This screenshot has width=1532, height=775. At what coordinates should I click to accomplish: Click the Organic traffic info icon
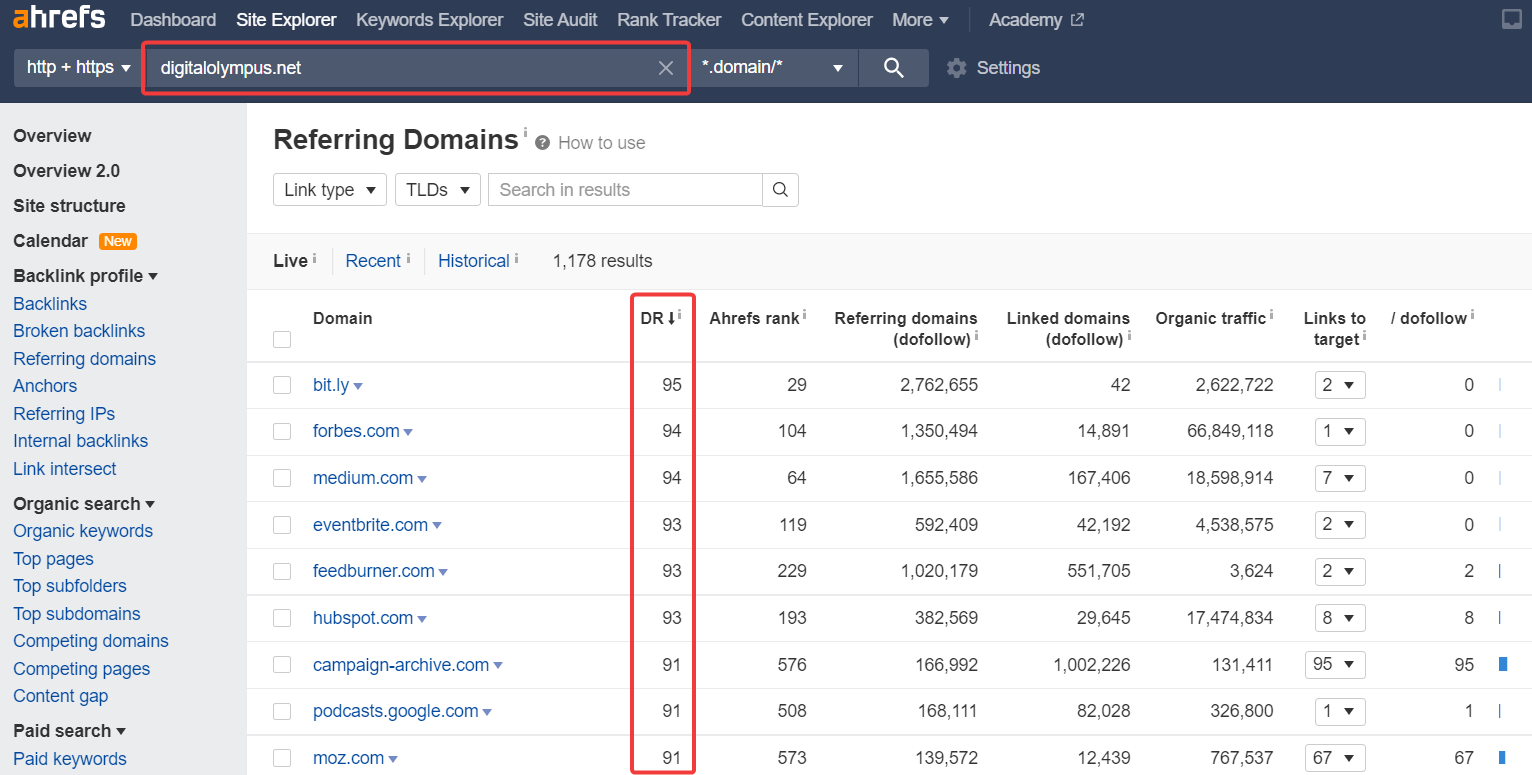1272,315
